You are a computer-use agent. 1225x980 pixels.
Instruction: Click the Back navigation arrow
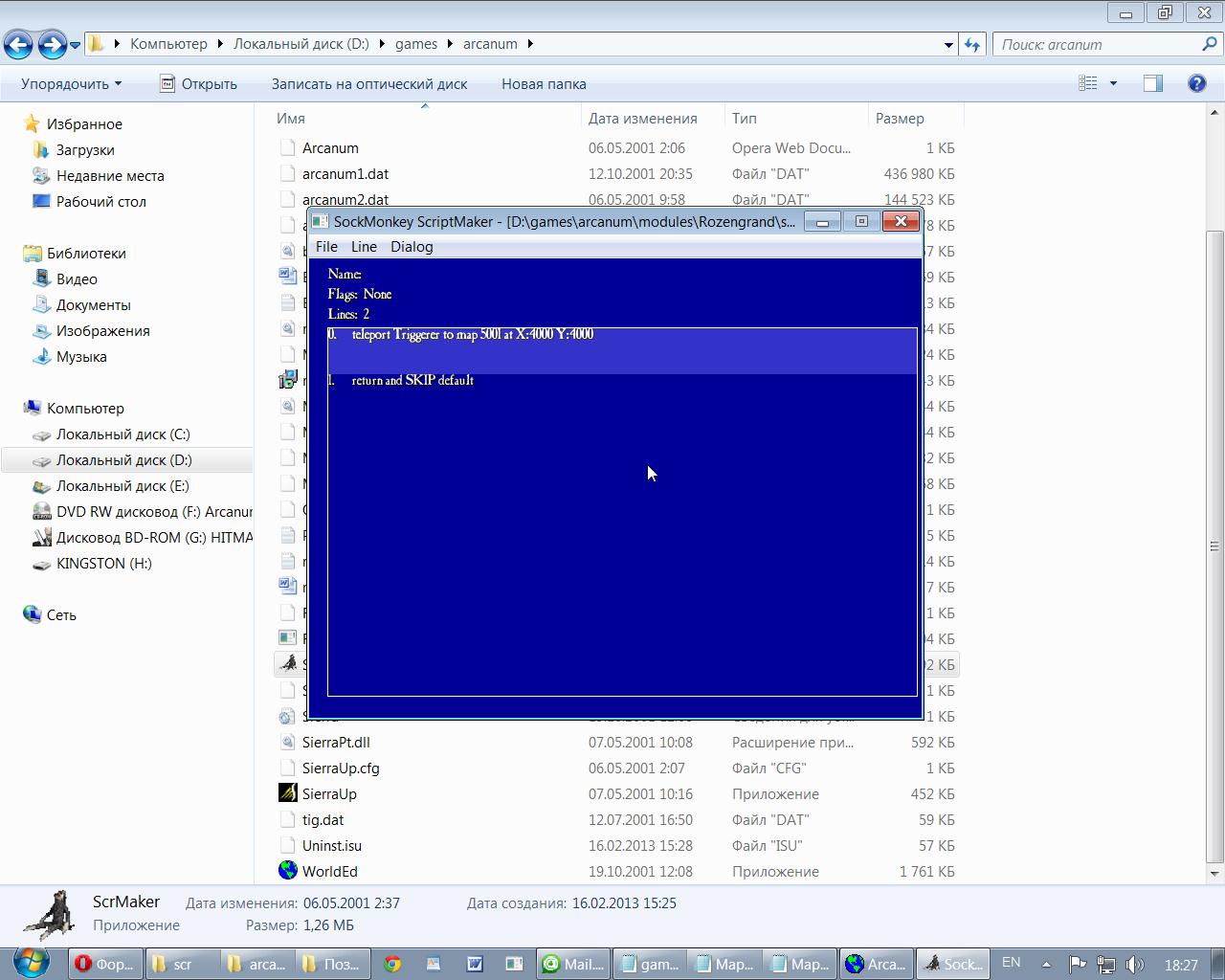coord(18,45)
